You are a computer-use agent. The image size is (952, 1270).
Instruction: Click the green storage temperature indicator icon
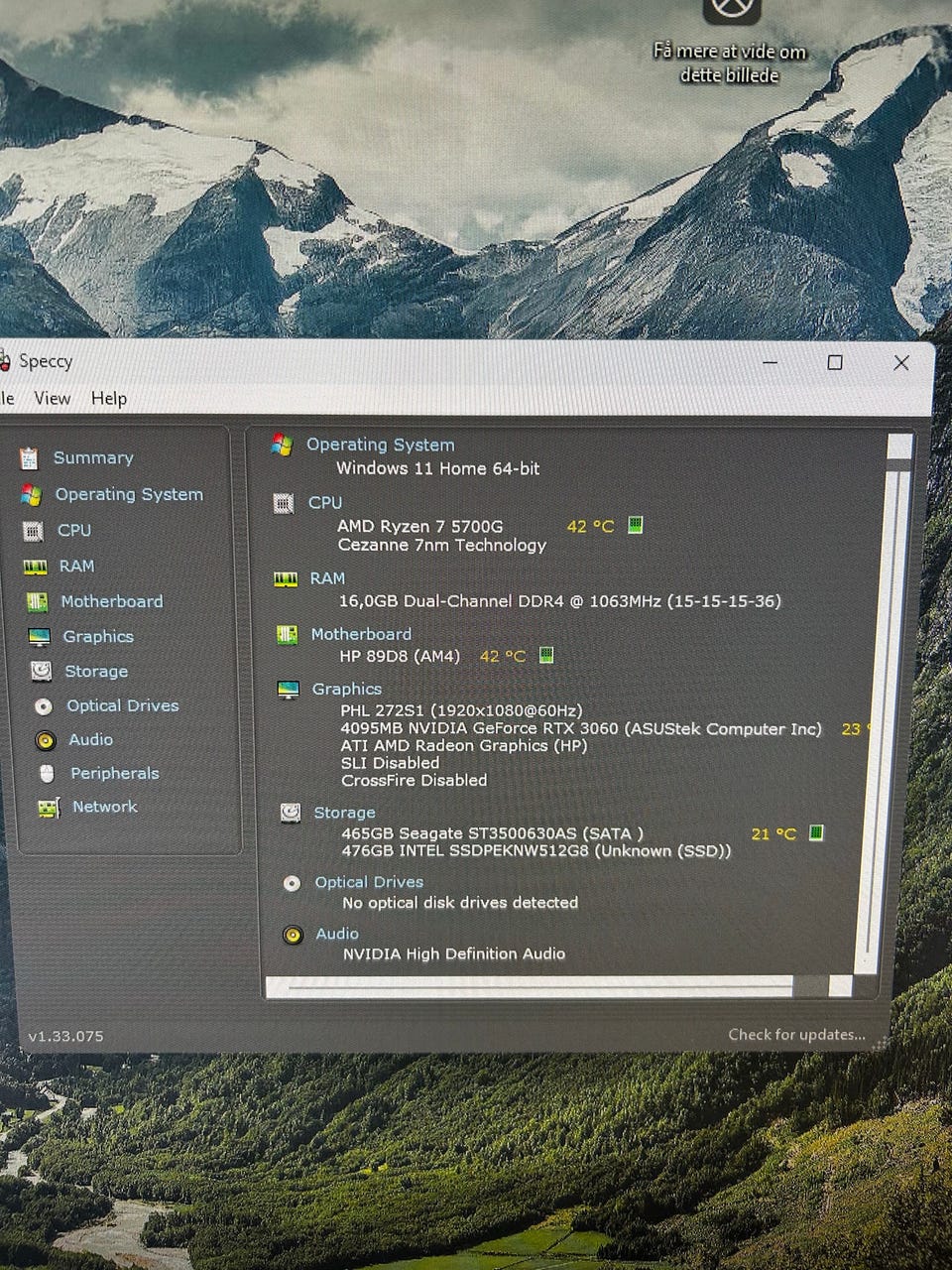tap(816, 832)
